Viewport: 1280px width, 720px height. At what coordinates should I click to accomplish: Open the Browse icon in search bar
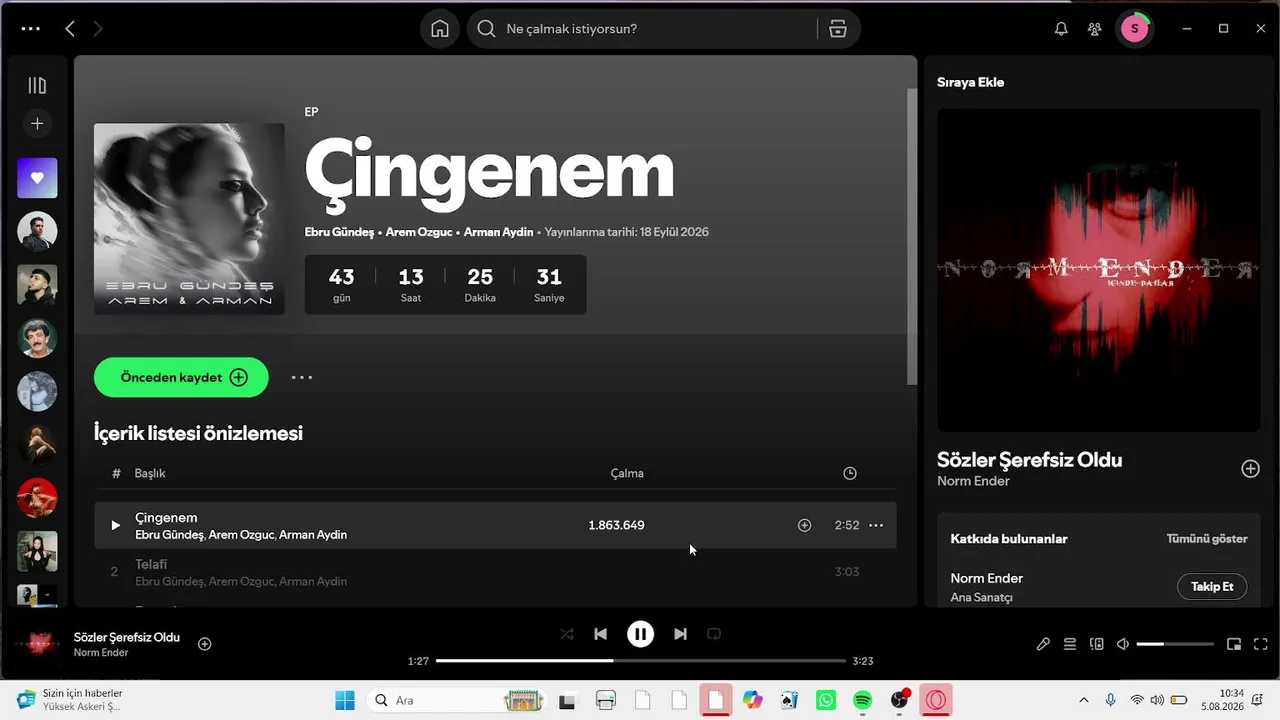click(838, 29)
